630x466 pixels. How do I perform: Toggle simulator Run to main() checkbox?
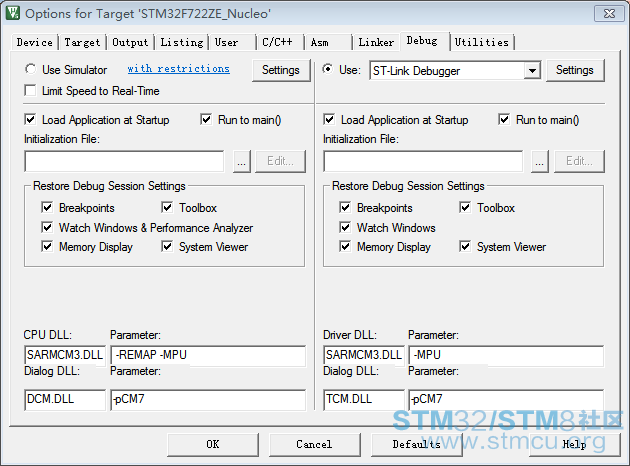click(x=206, y=119)
